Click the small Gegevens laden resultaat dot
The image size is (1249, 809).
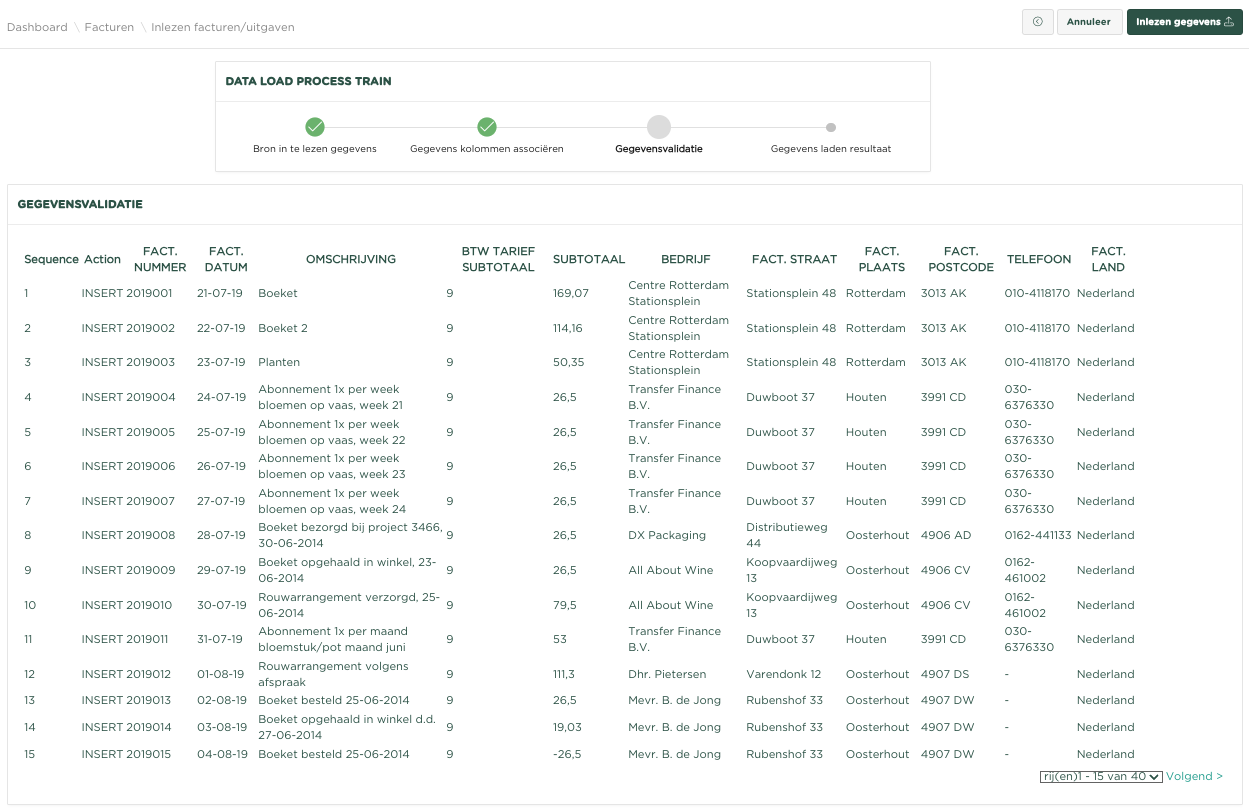[831, 127]
